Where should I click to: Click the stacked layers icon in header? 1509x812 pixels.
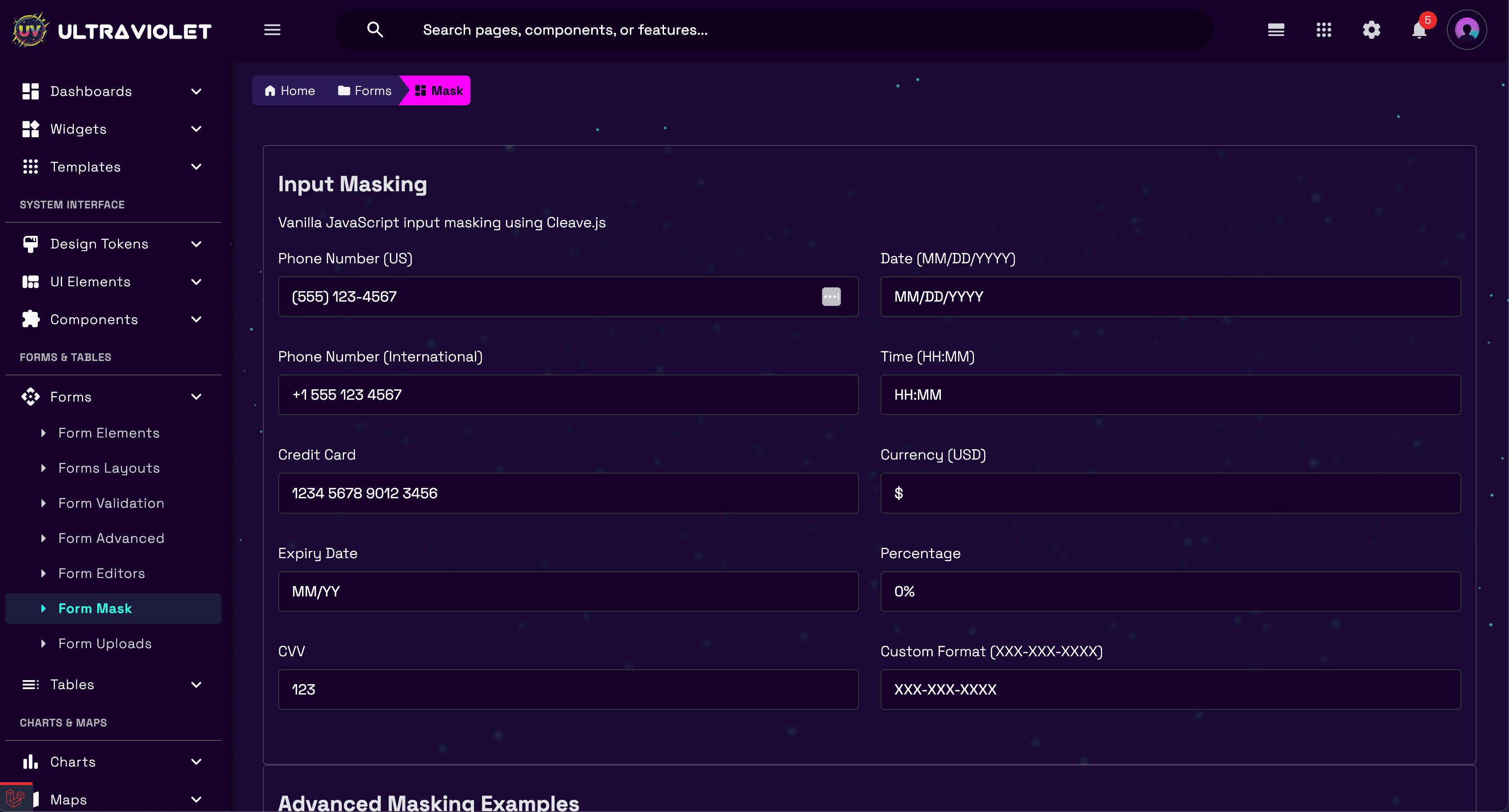[1276, 30]
